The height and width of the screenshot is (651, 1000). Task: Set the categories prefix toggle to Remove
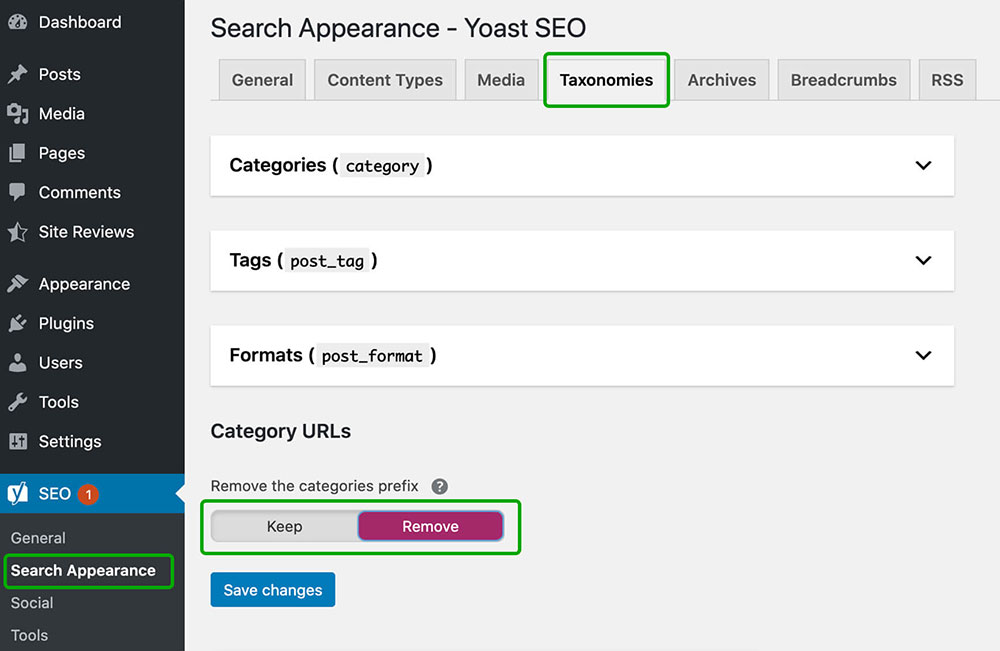pos(430,526)
